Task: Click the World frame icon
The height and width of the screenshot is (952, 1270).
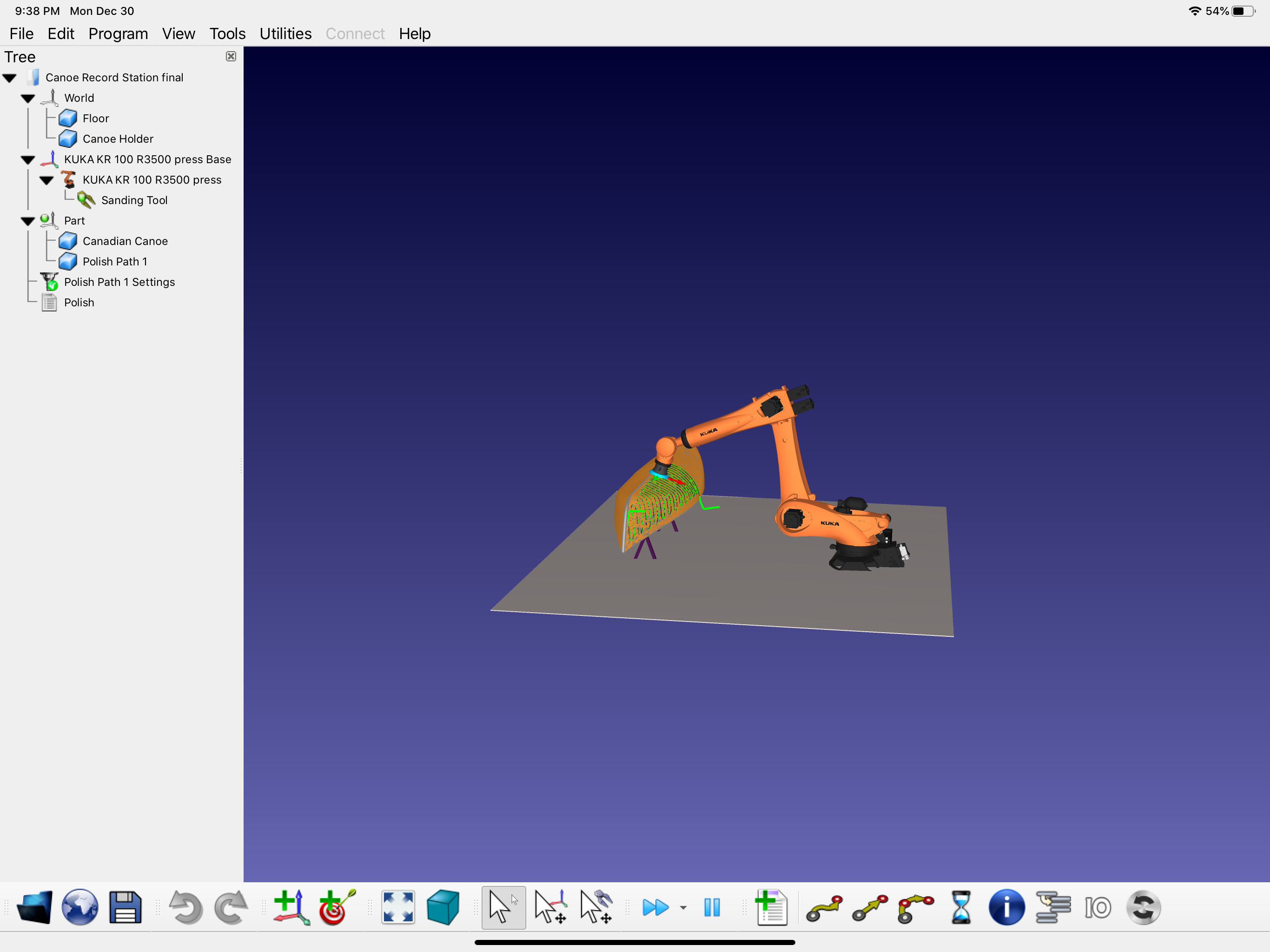Action: [50, 98]
